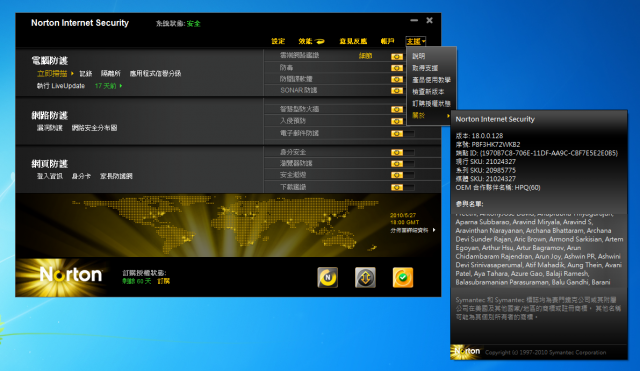Image resolution: width=640 pixels, height=371 pixels.
Task: Open the 身分卡 link
Action: click(x=81, y=176)
